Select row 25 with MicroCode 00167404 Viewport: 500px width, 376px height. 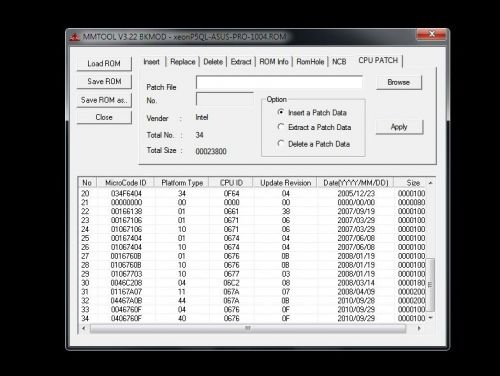253,238
